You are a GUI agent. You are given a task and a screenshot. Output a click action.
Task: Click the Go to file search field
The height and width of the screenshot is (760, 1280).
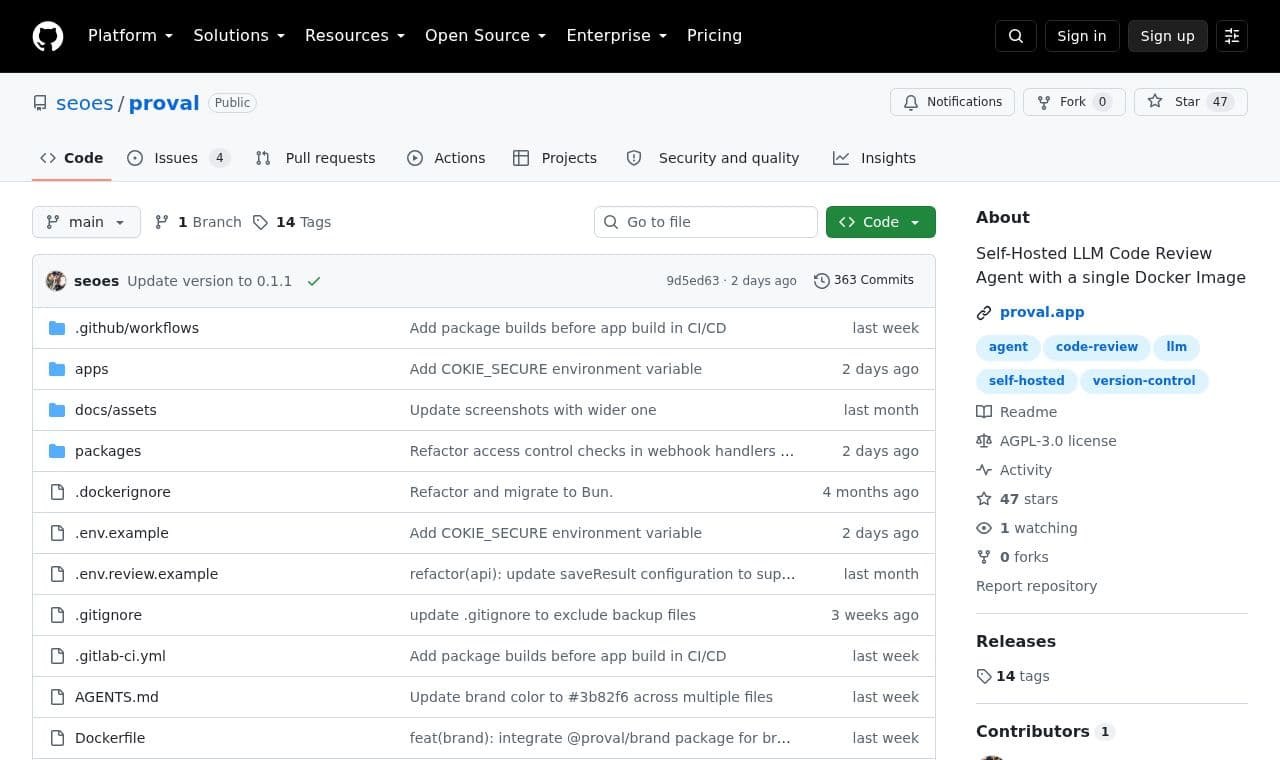pos(706,222)
